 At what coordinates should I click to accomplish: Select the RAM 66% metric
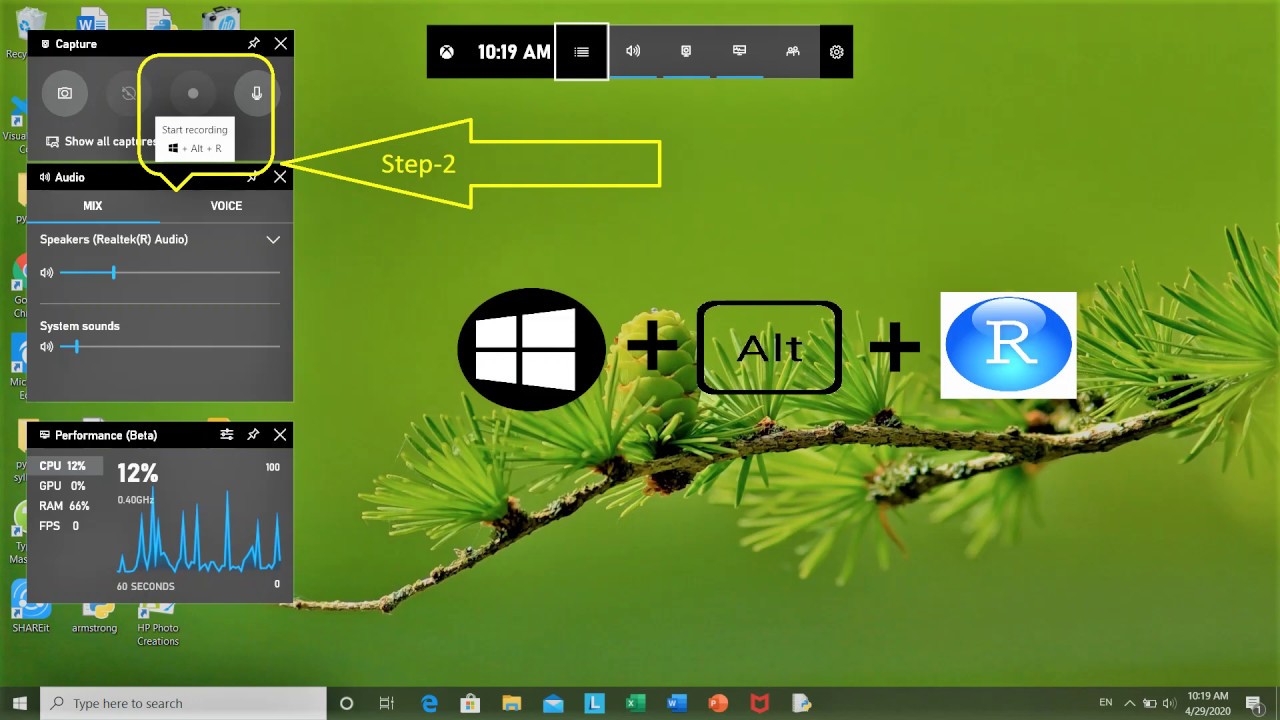[63, 506]
